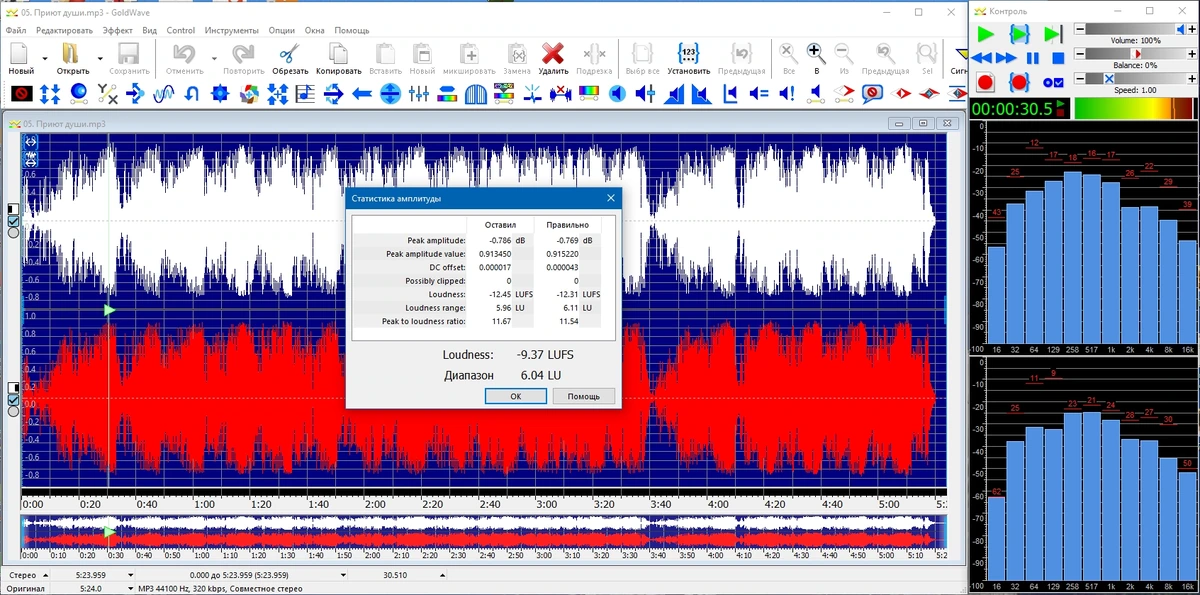
Task: Open the Control menu
Action: tap(181, 30)
